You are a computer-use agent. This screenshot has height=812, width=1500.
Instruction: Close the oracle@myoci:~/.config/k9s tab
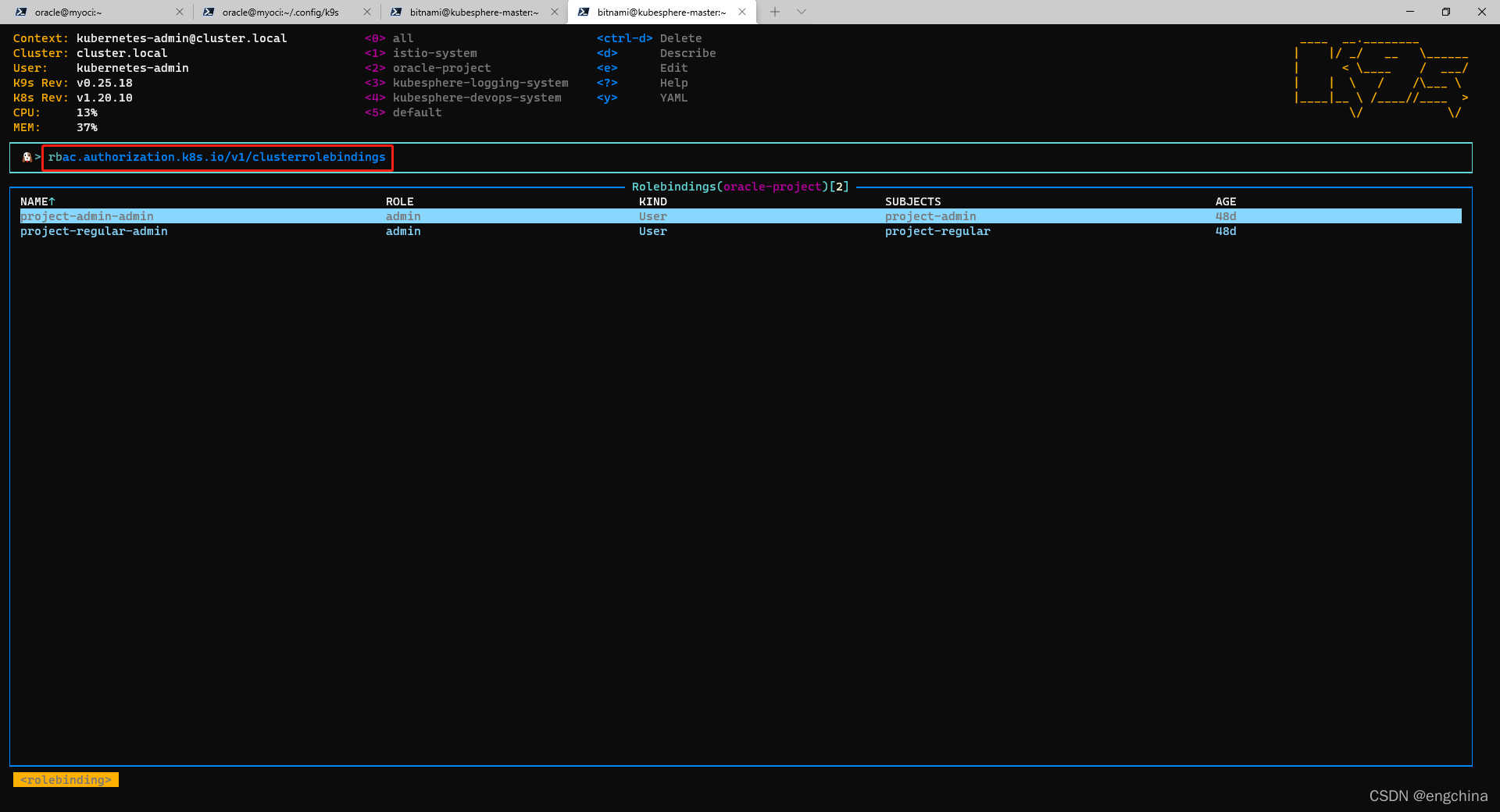(367, 12)
